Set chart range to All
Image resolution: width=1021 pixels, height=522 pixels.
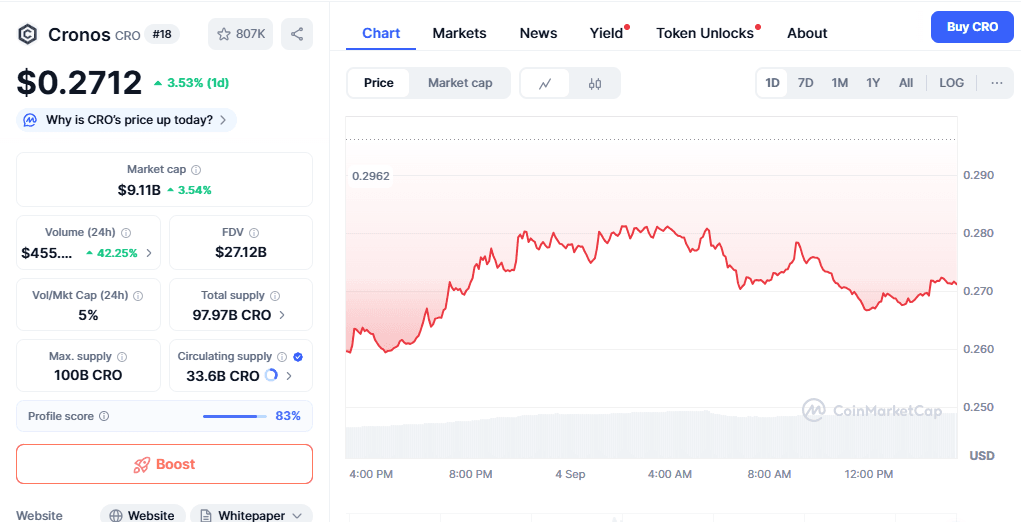[906, 83]
